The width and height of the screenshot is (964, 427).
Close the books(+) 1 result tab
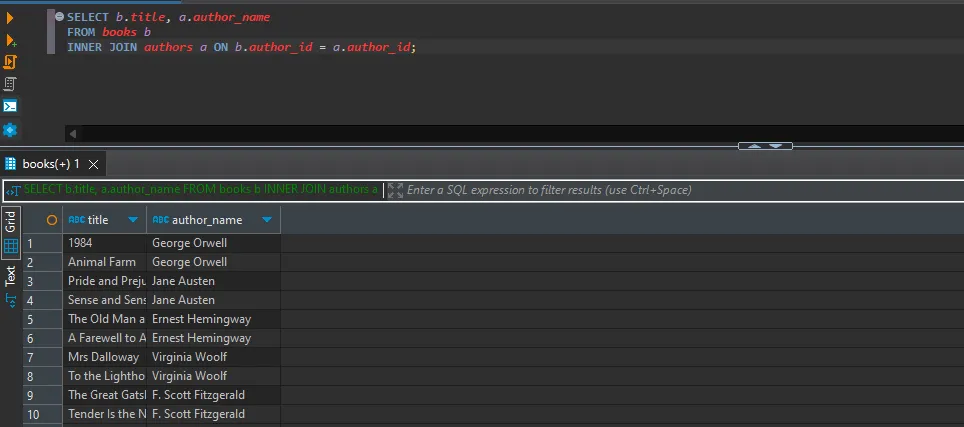point(93,164)
